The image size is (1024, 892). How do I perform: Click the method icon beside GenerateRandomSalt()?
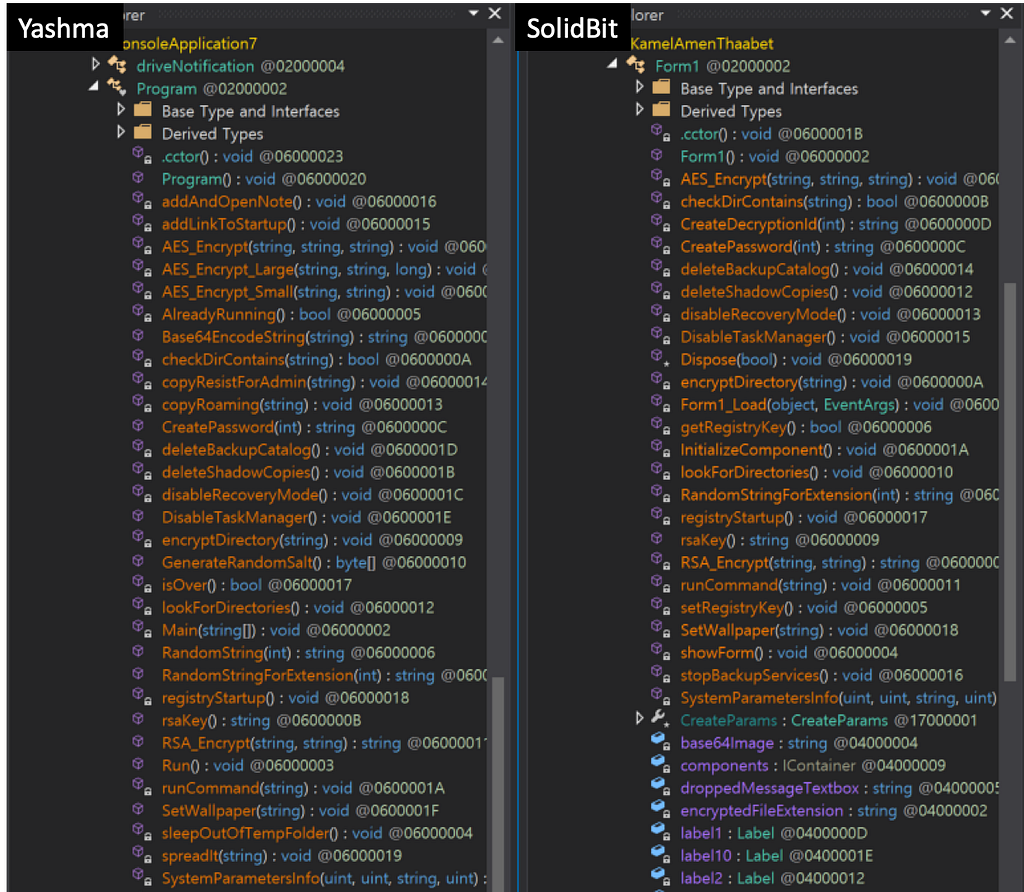(138, 561)
